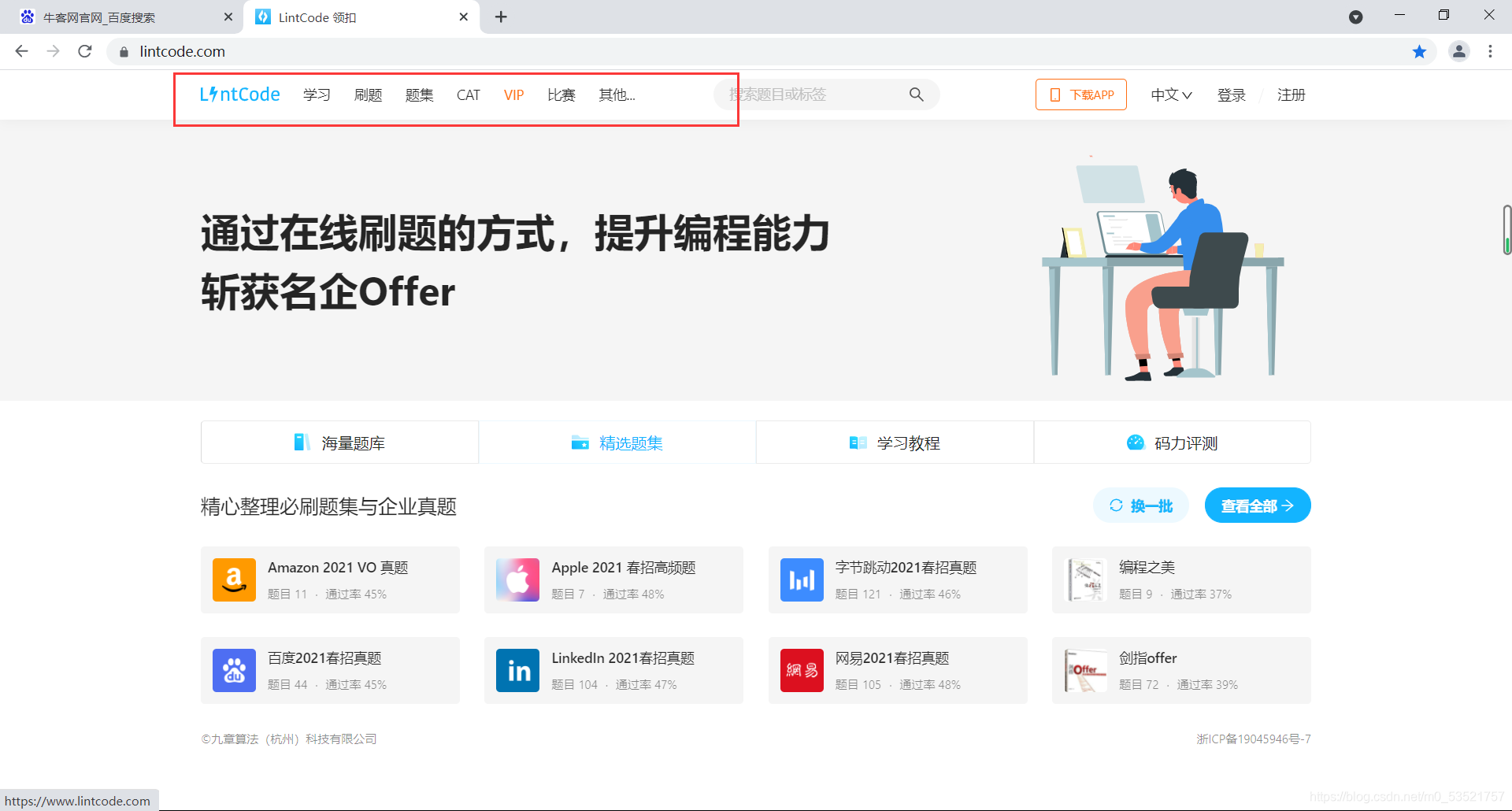Click the 码力评测 gauge icon
Image resolution: width=1512 pixels, height=811 pixels.
click(1135, 443)
